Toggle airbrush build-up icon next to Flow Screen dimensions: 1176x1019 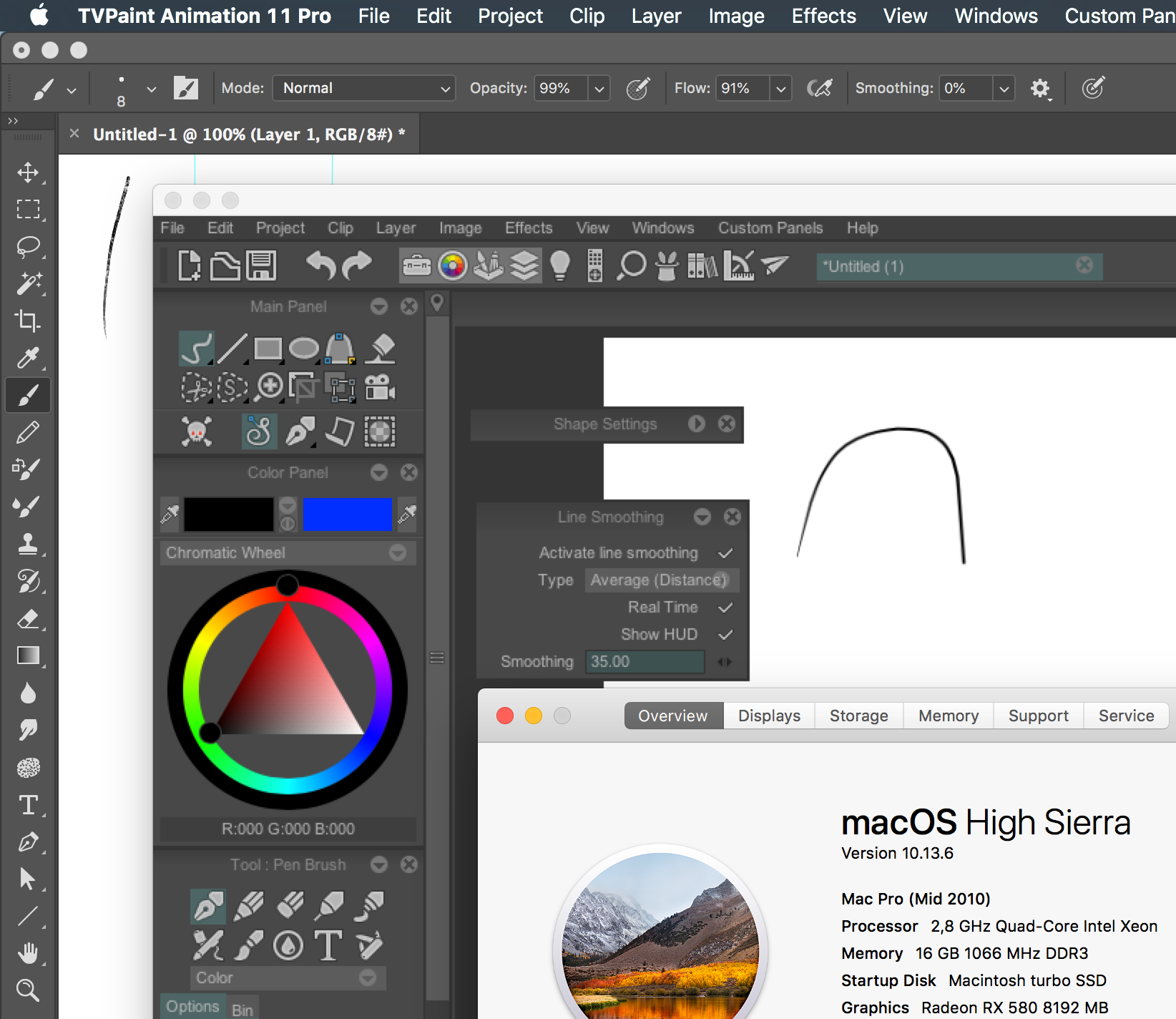point(820,89)
